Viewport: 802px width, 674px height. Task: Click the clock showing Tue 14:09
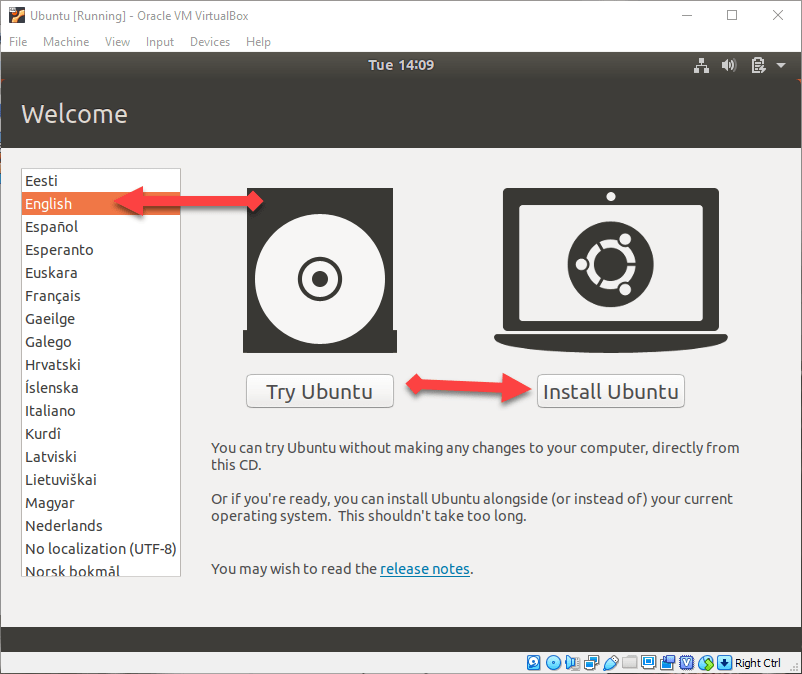[x=400, y=66]
